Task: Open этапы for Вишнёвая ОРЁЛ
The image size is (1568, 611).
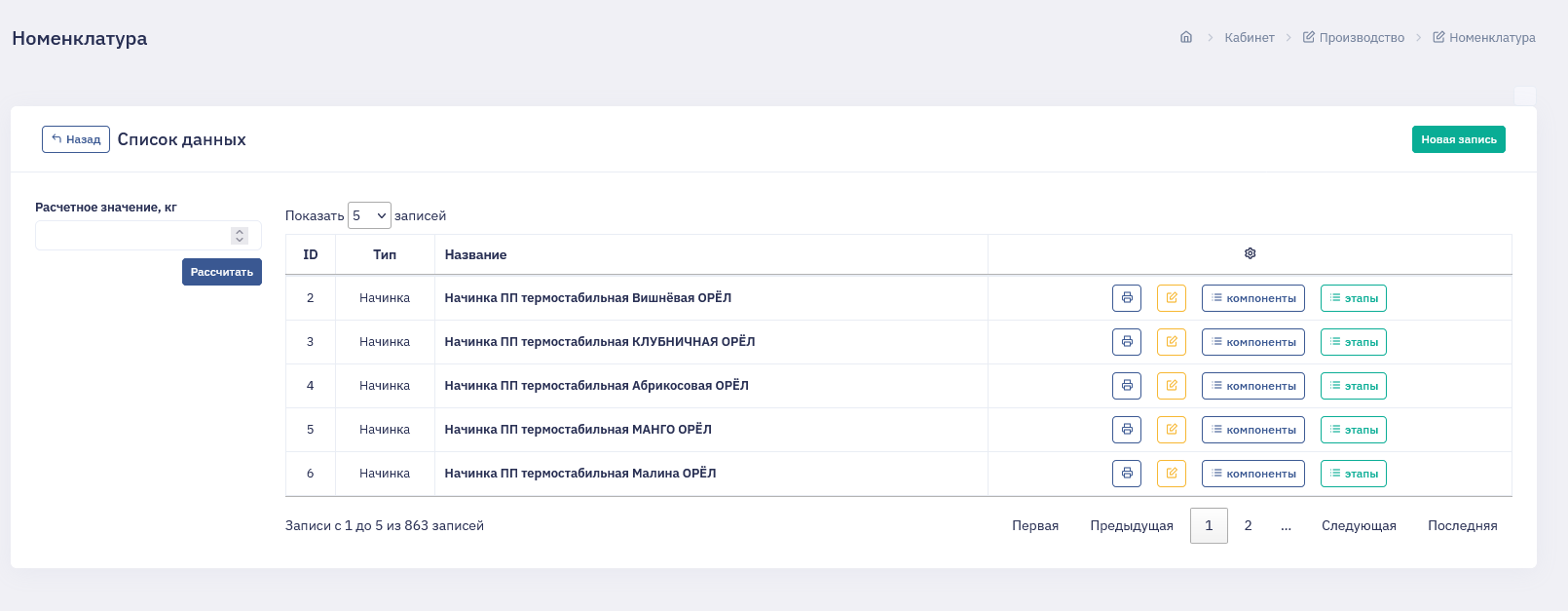Action: 1354,298
